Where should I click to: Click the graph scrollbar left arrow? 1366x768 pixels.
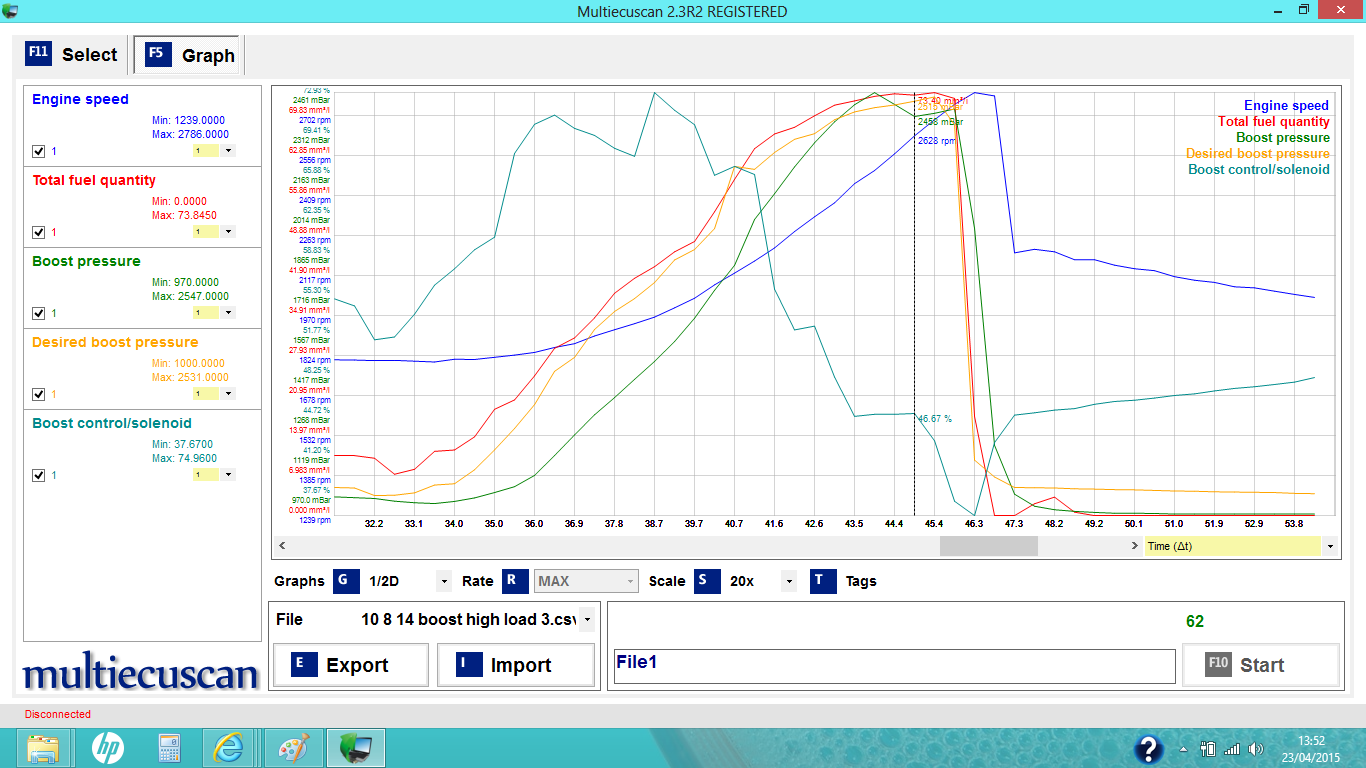[x=282, y=546]
